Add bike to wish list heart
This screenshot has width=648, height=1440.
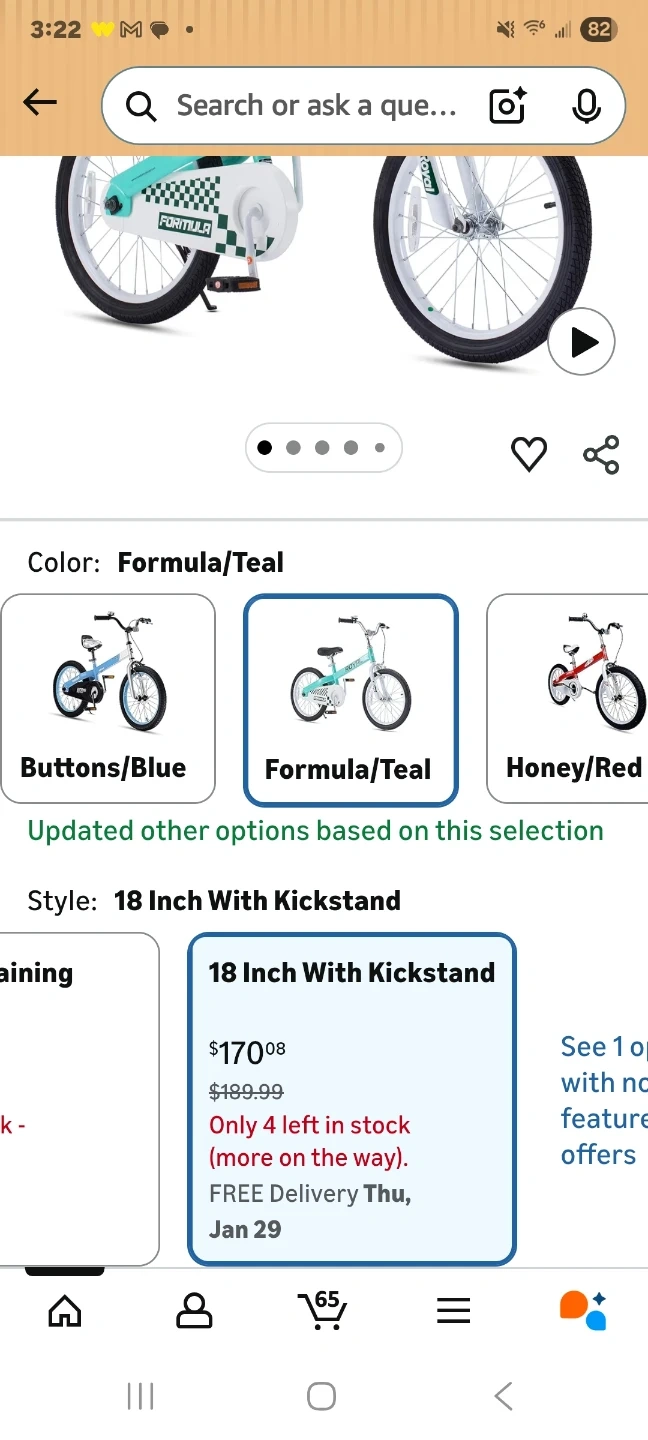[x=529, y=455]
